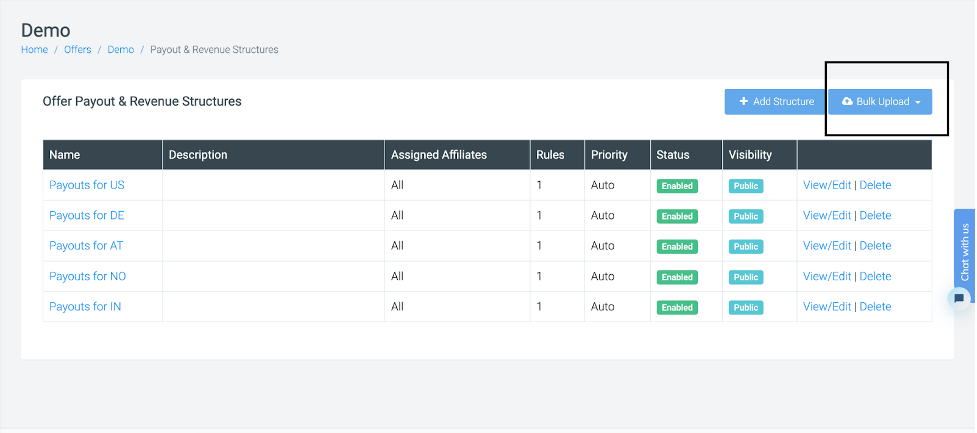The width and height of the screenshot is (977, 433).
Task: Open the Bulk Upload dropdown
Action: pyautogui.click(x=880, y=102)
